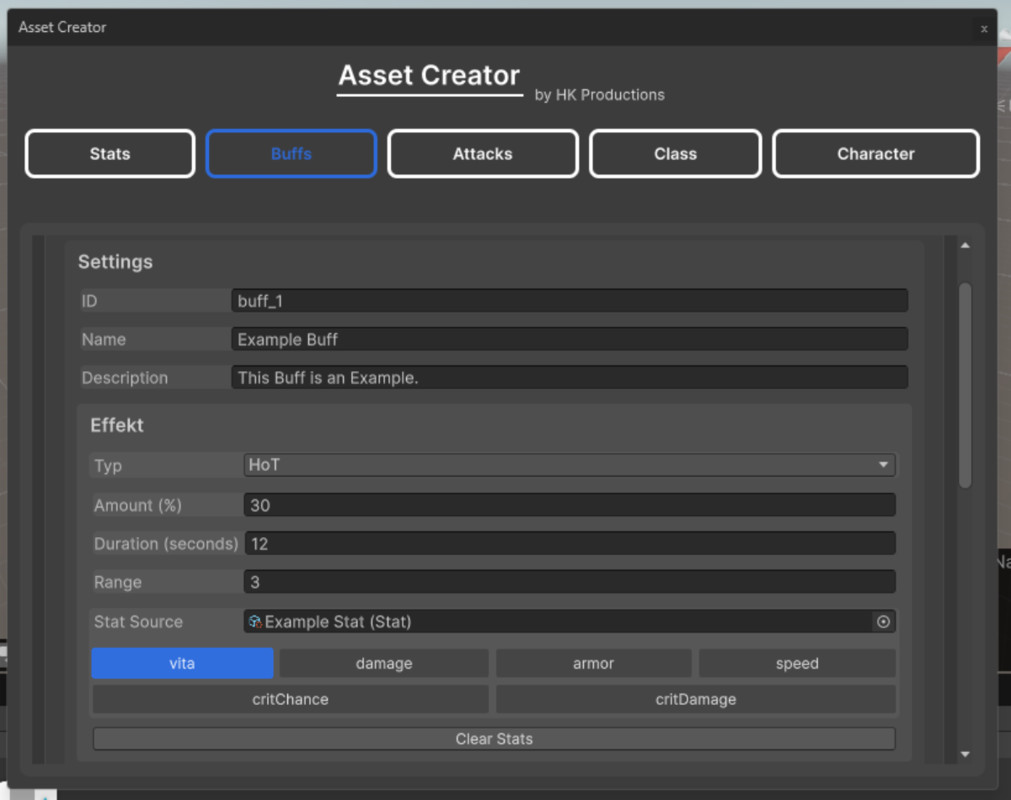Click the ID field containing buff_1
This screenshot has width=1011, height=800.
click(x=570, y=300)
